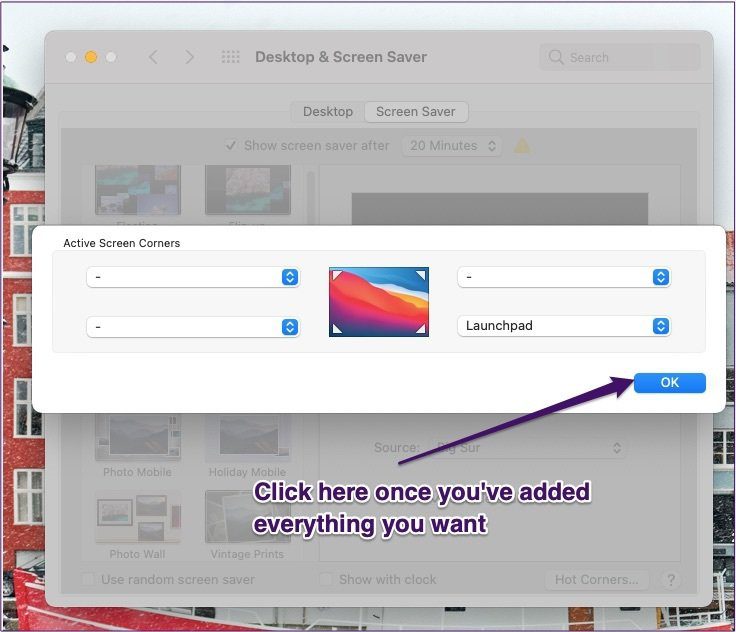Enable Use random screen saver
The height and width of the screenshot is (632, 736).
(88, 579)
